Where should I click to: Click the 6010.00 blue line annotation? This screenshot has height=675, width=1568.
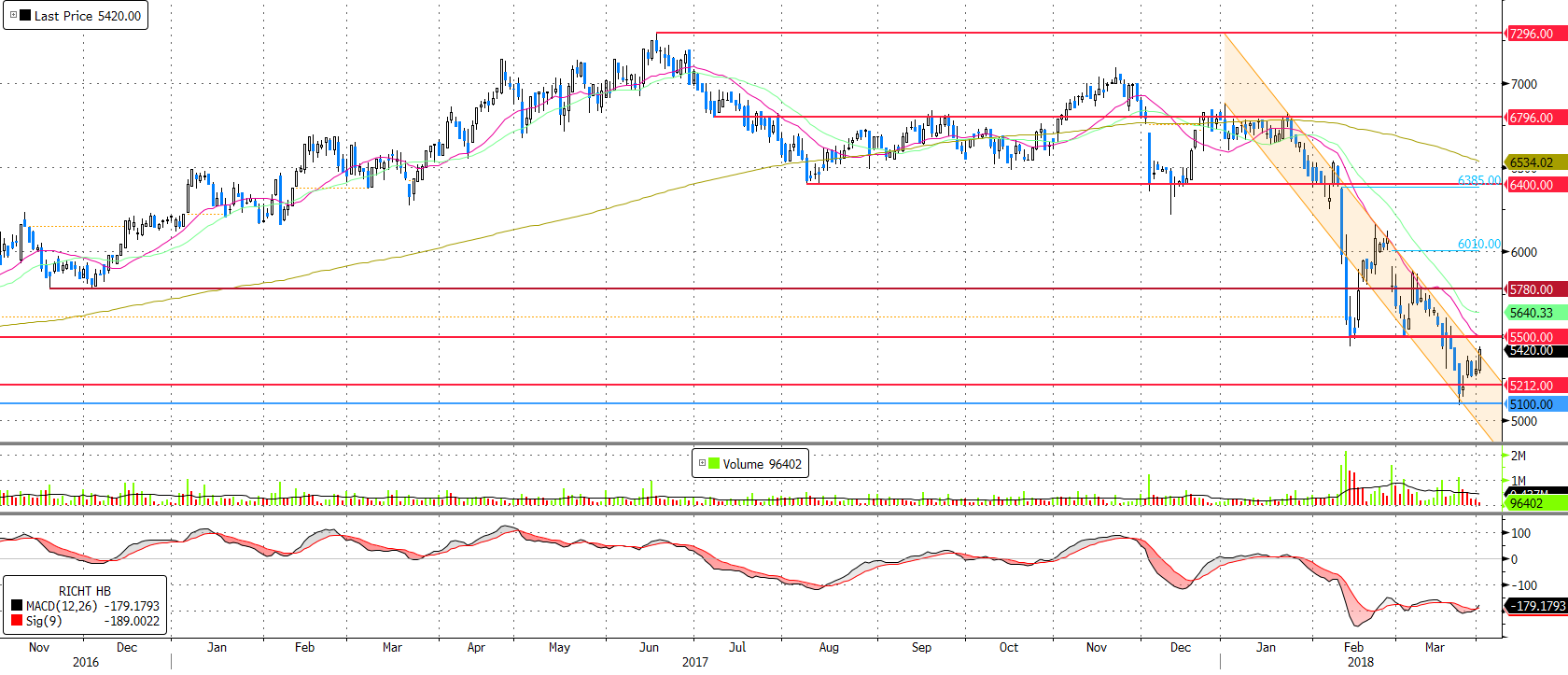click(x=1479, y=244)
